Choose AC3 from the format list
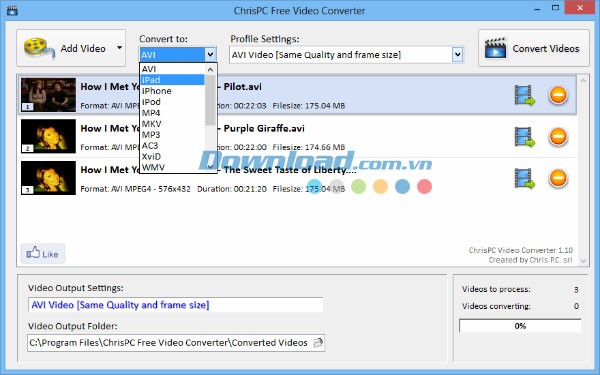The height and width of the screenshot is (375, 600). tap(173, 146)
